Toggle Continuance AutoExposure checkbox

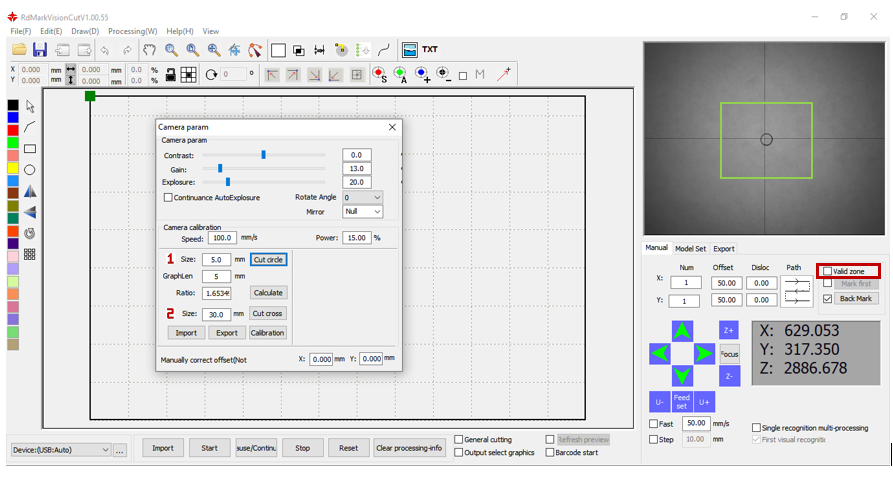(167, 198)
